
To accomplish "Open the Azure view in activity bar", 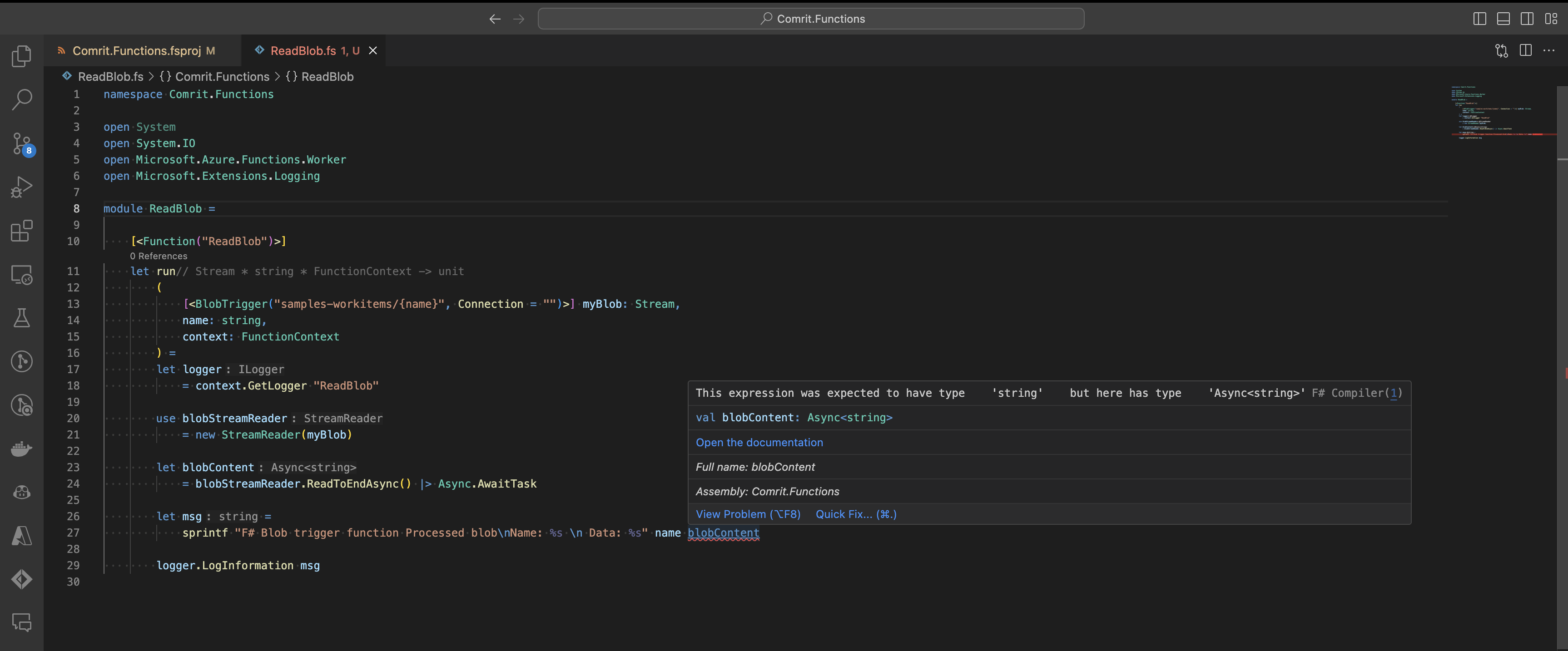I will [21, 536].
